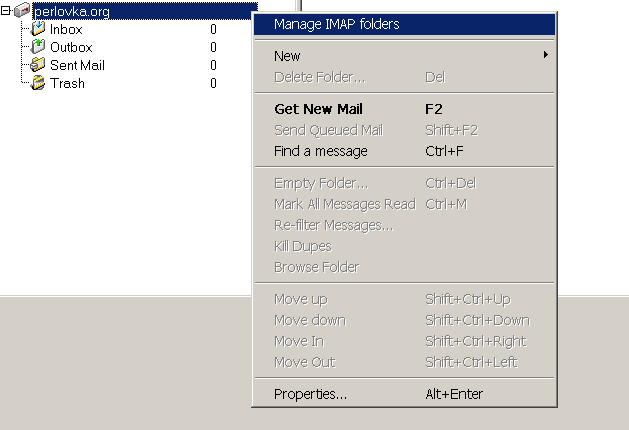Select the Trash folder label
This screenshot has height=430, width=629.
[x=67, y=83]
